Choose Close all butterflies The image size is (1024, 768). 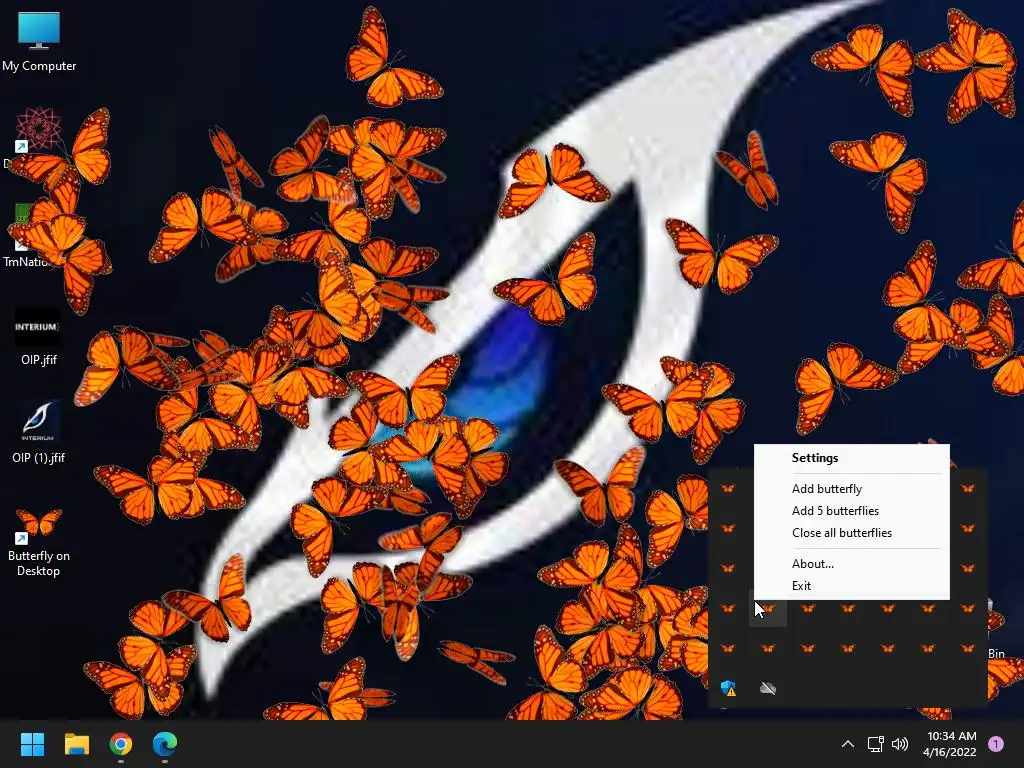tap(852, 533)
